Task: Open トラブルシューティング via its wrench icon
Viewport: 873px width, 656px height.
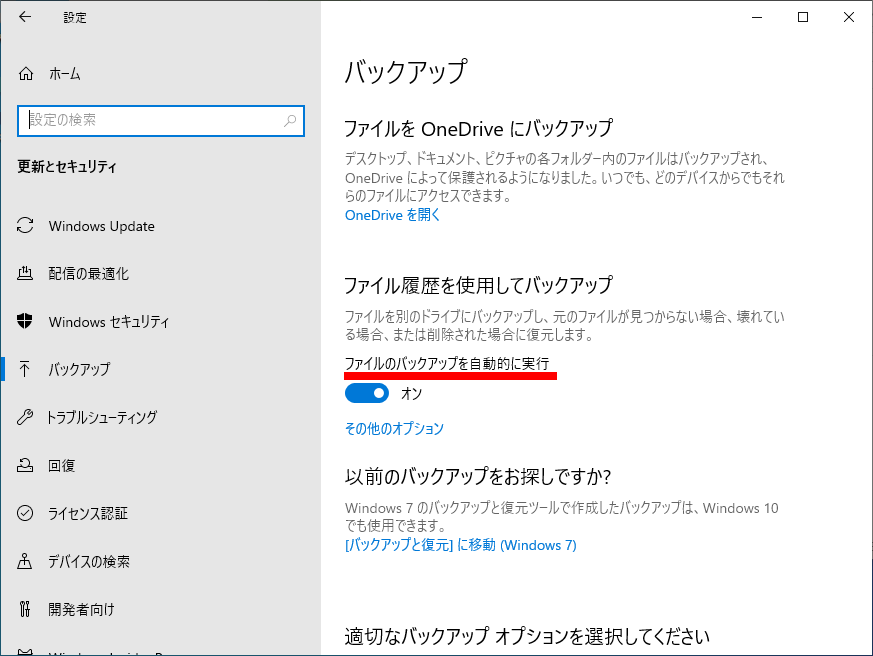Action: click(25, 417)
